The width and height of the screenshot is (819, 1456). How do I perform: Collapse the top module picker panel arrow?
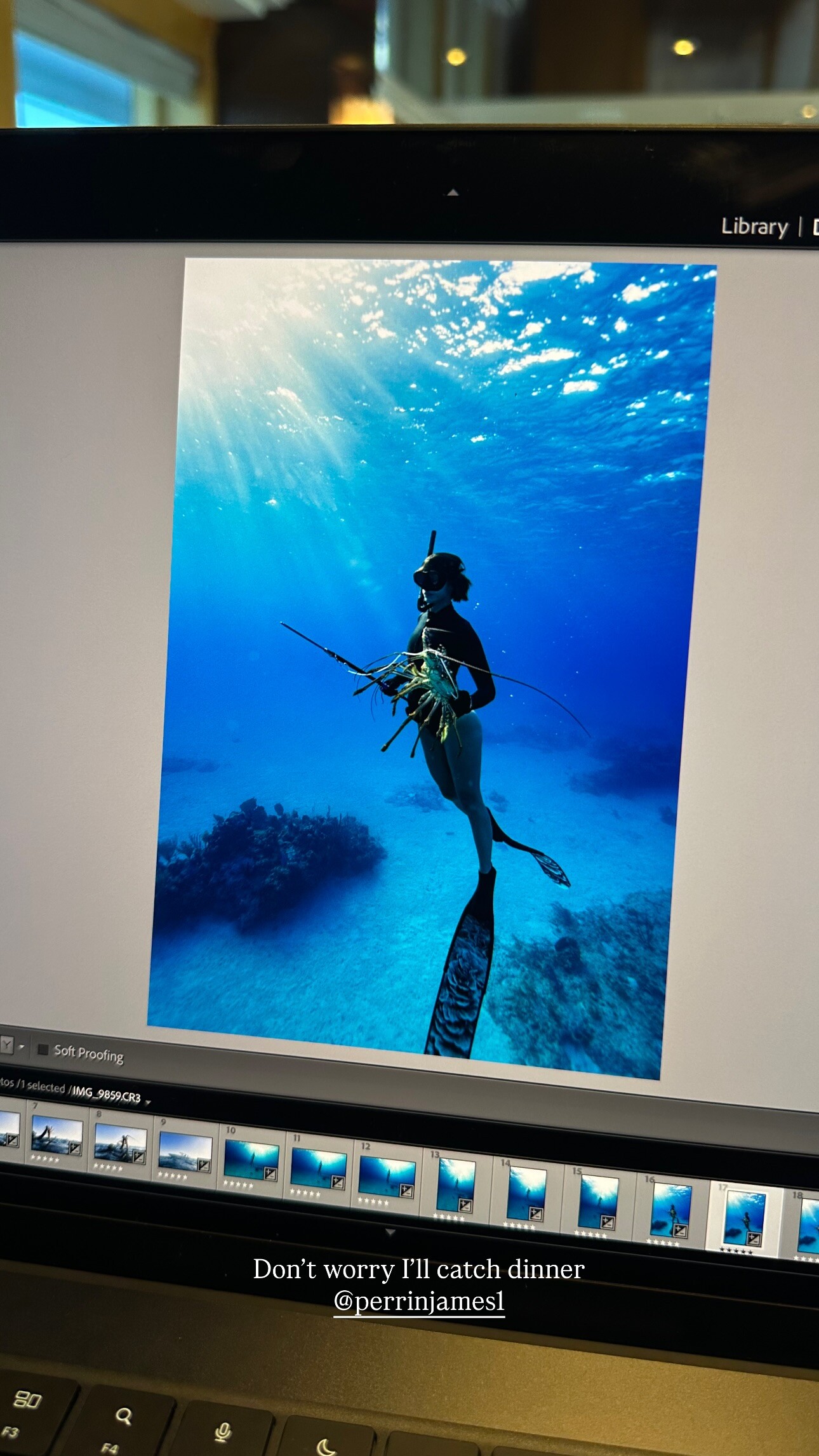[453, 192]
